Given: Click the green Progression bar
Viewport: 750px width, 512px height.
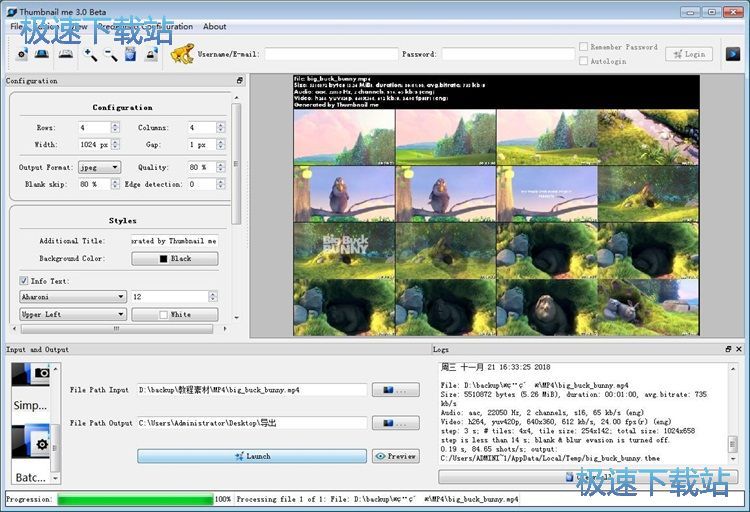Looking at the screenshot, I should 135,499.
